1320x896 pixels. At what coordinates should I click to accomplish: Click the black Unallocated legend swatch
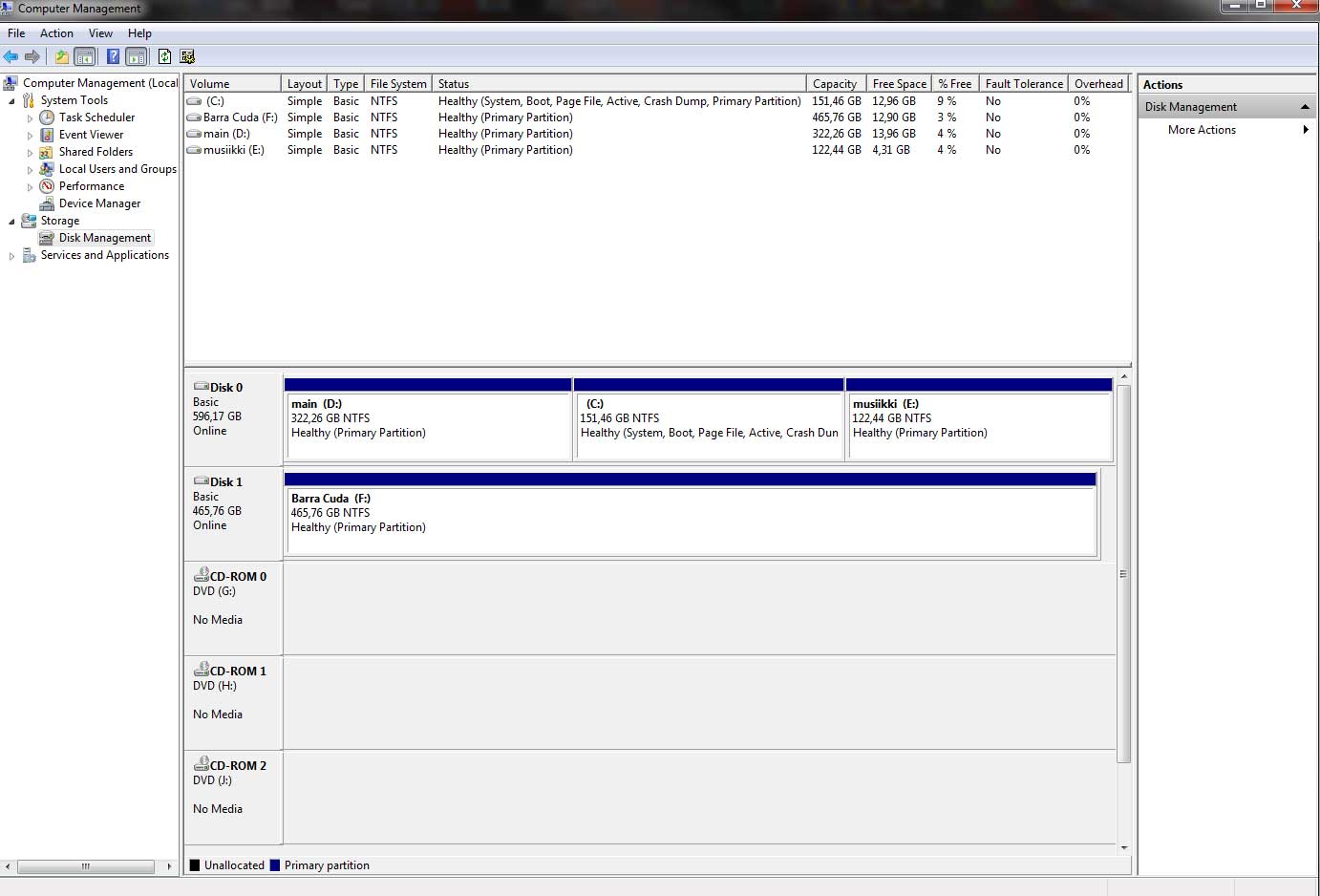(195, 865)
